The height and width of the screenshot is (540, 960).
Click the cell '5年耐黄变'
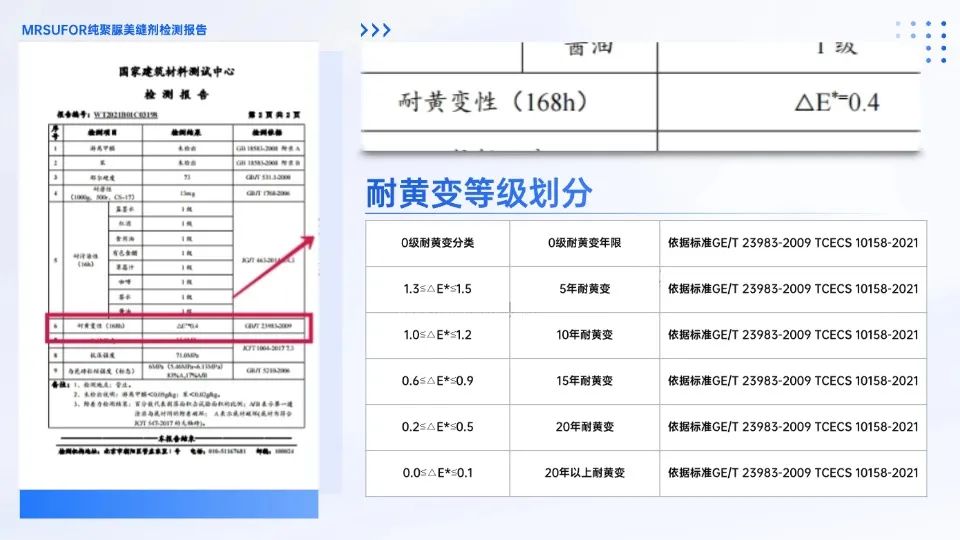coord(585,289)
